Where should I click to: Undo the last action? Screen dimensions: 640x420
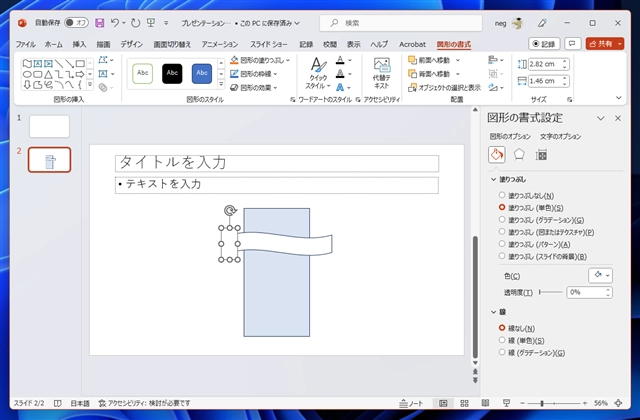click(115, 23)
